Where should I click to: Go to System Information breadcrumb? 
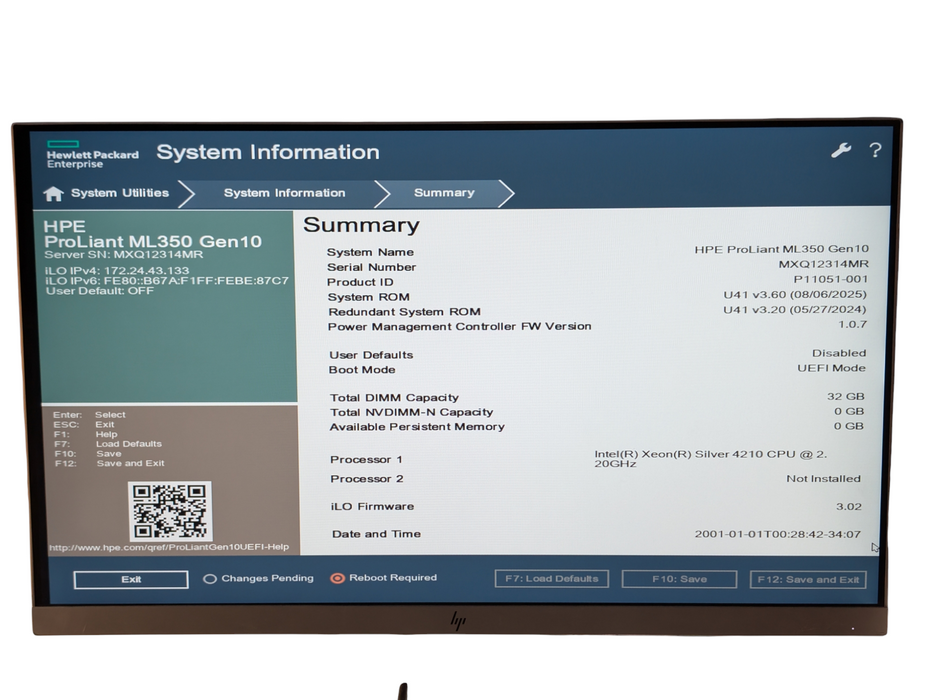pos(284,193)
